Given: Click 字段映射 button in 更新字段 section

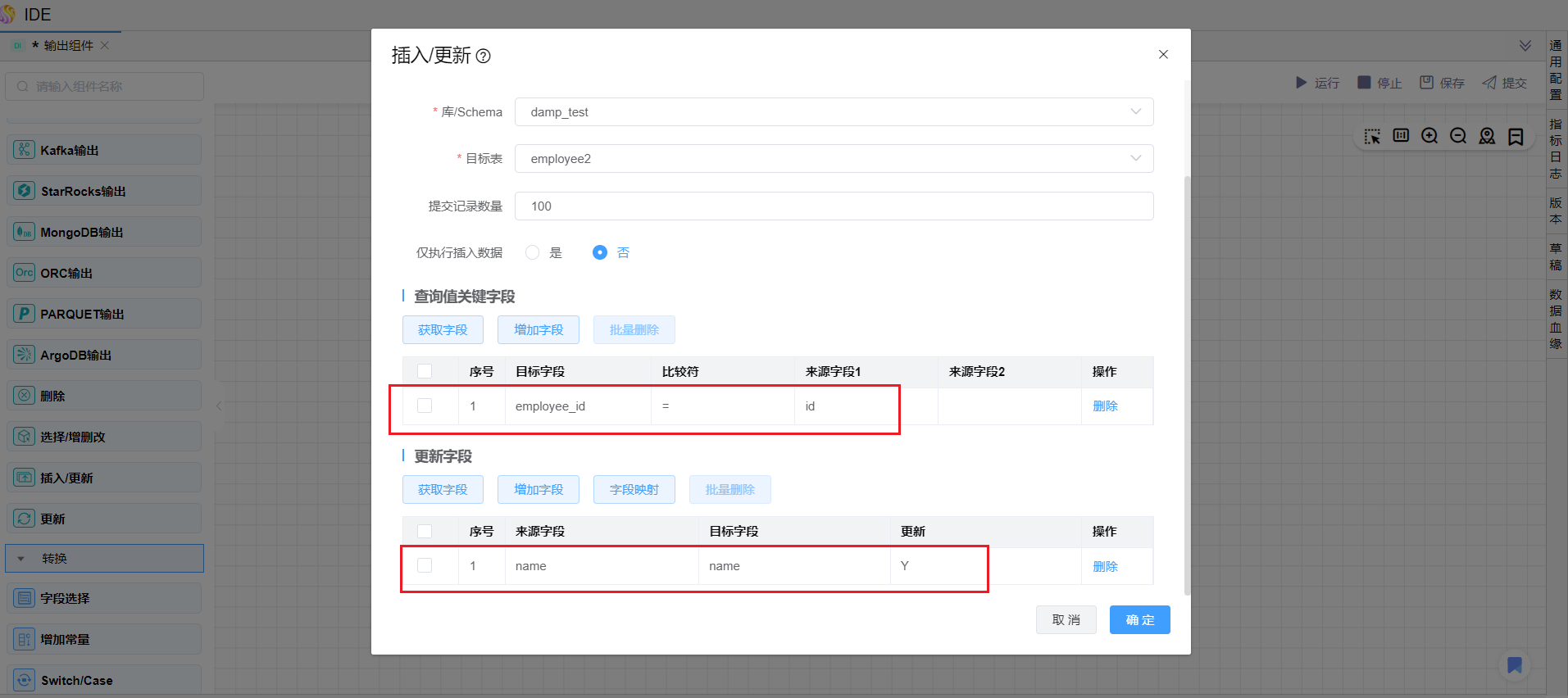Looking at the screenshot, I should click(634, 490).
